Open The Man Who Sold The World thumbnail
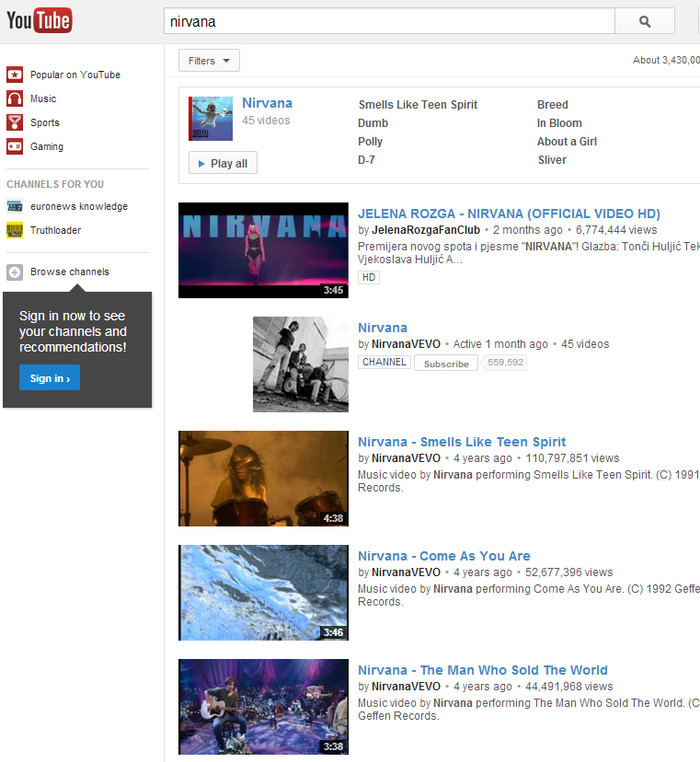 point(263,707)
